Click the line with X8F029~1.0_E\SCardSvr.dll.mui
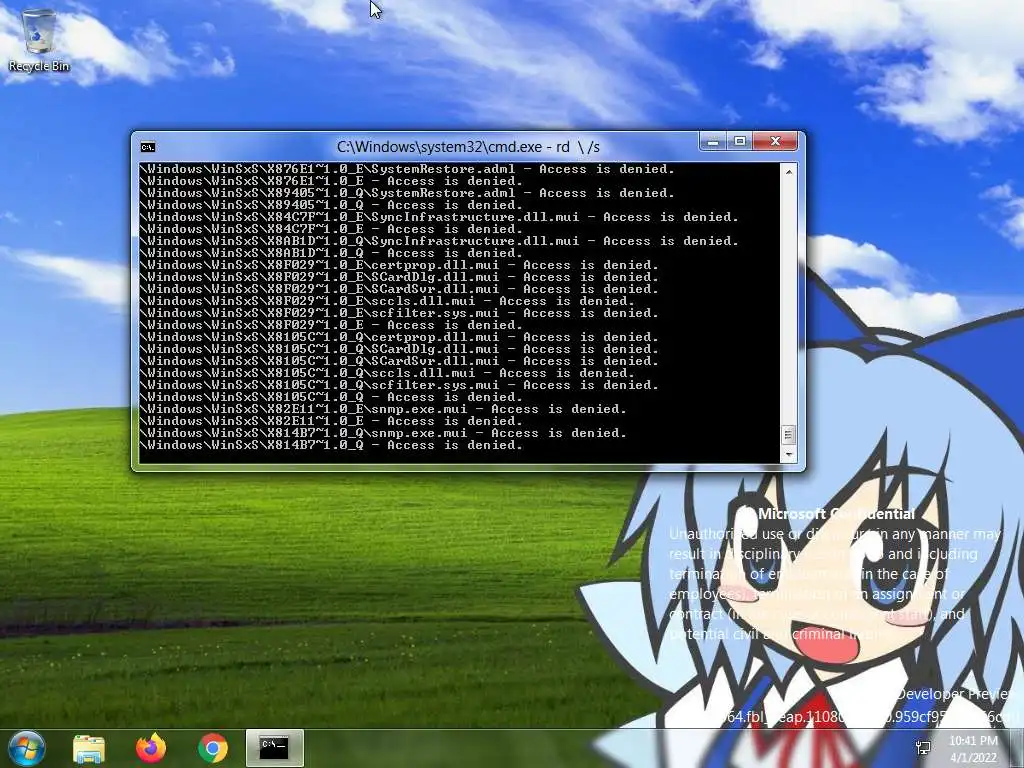Screen dimensions: 1024x768 (x=399, y=289)
